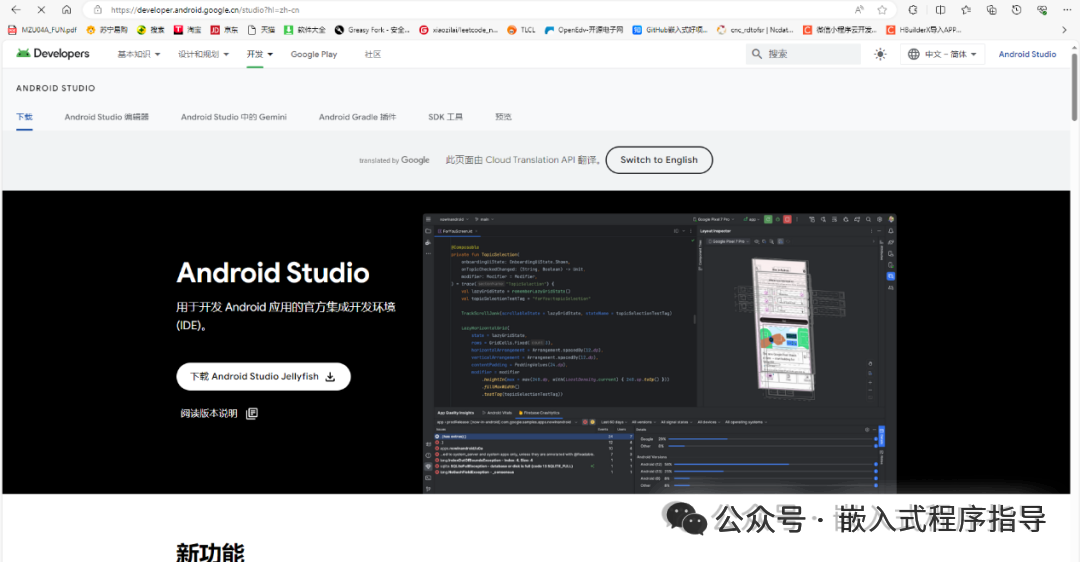Click the Switch to English button
The image size is (1080, 562).
tap(659, 160)
